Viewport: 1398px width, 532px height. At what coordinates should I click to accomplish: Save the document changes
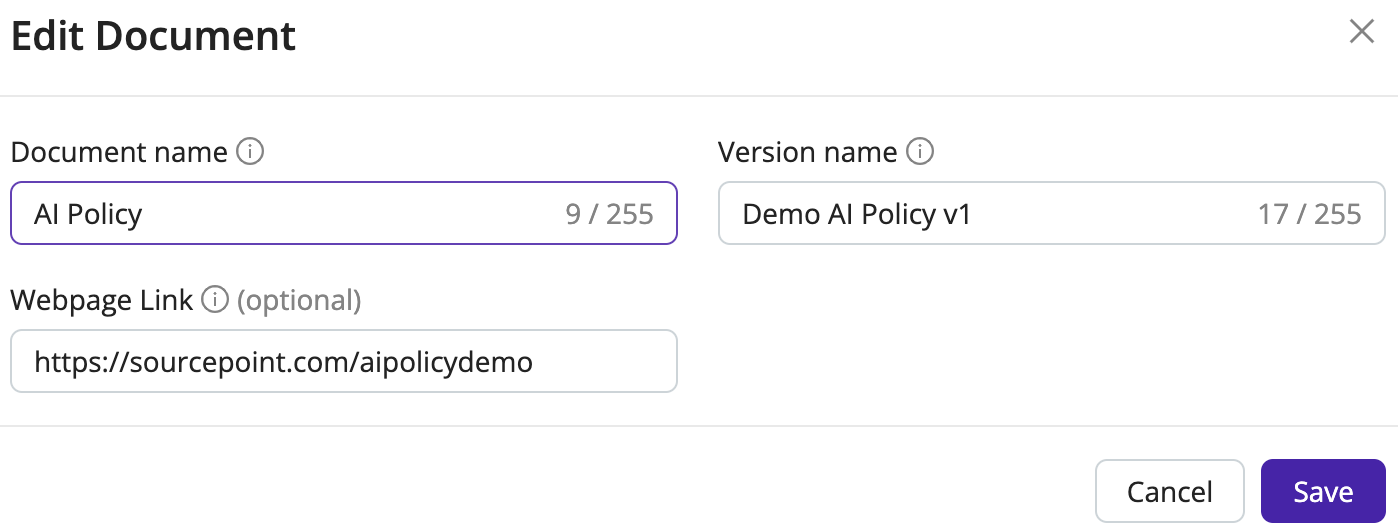(1323, 491)
